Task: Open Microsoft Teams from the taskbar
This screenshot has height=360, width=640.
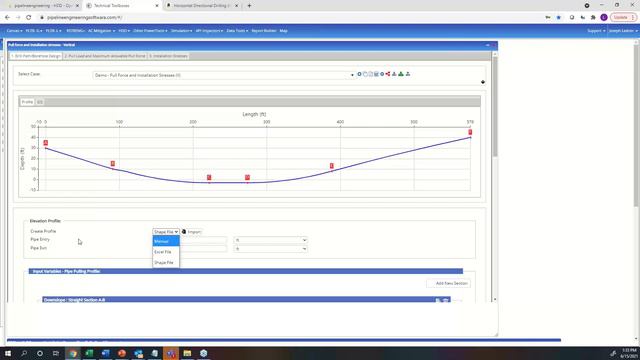Action: pos(171,353)
